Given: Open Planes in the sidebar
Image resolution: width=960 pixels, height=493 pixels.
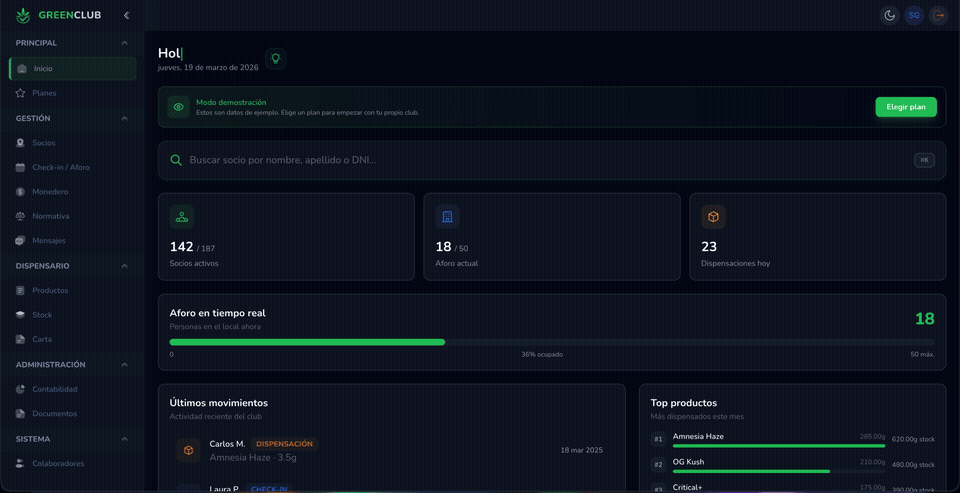Looking at the screenshot, I should [x=73, y=93].
